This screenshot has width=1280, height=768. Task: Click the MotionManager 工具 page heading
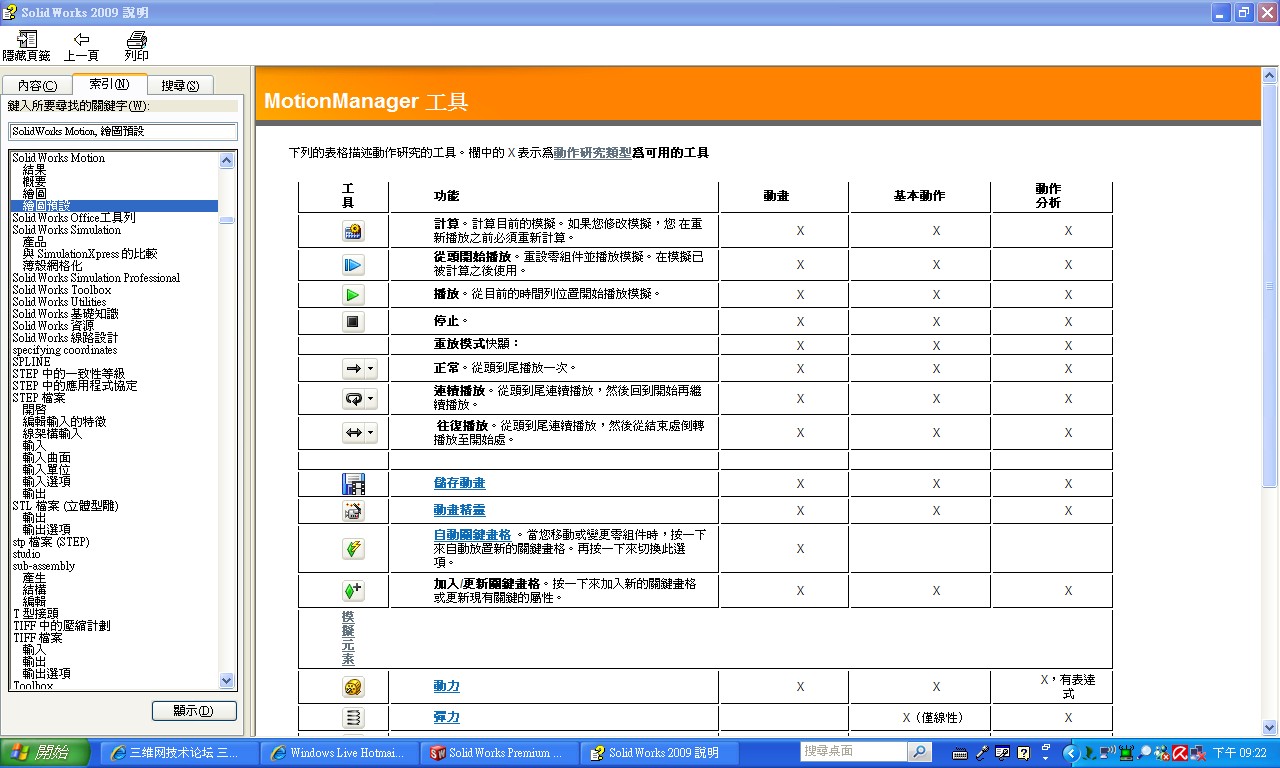pos(366,102)
